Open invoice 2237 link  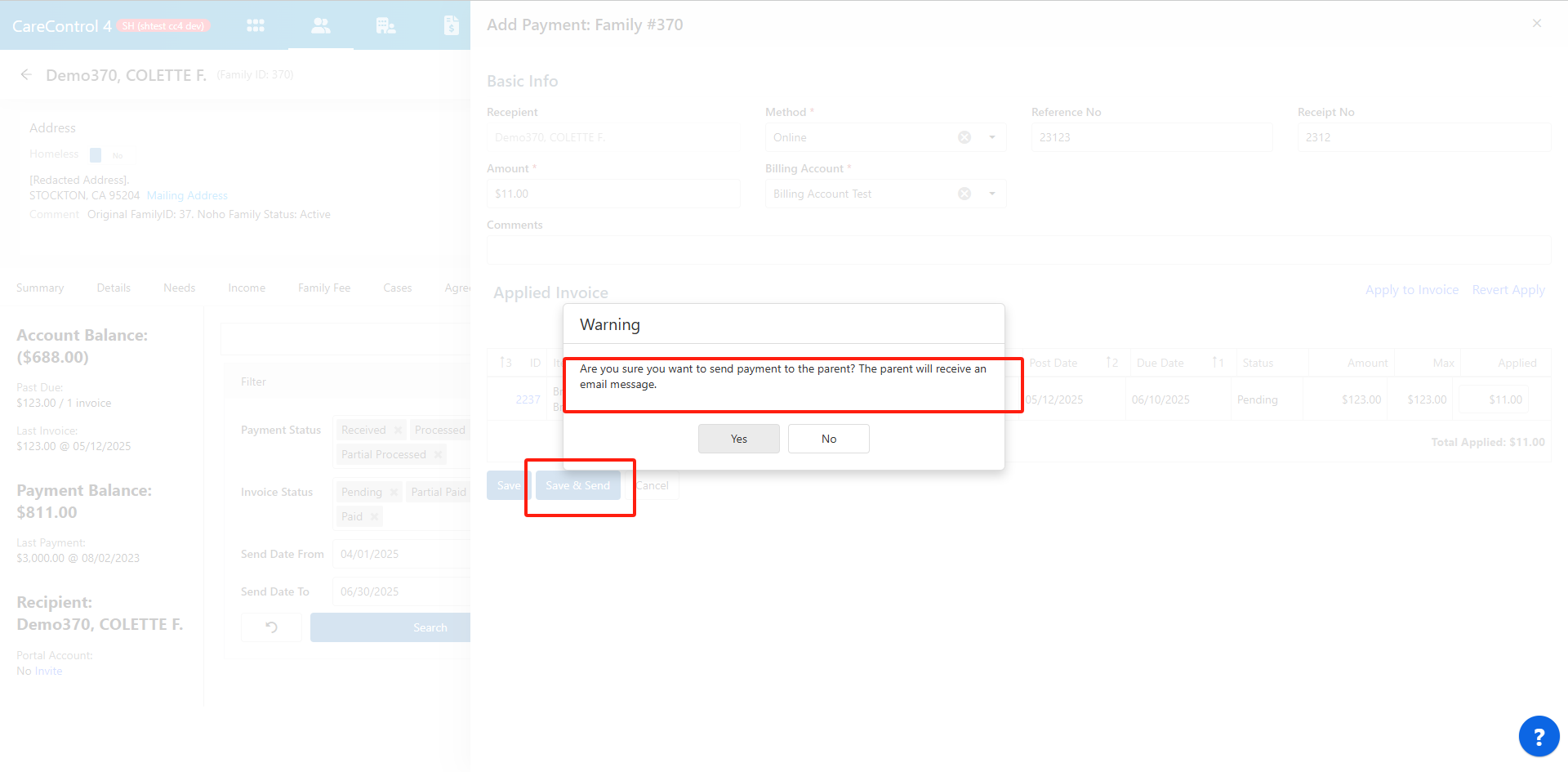pyautogui.click(x=528, y=399)
